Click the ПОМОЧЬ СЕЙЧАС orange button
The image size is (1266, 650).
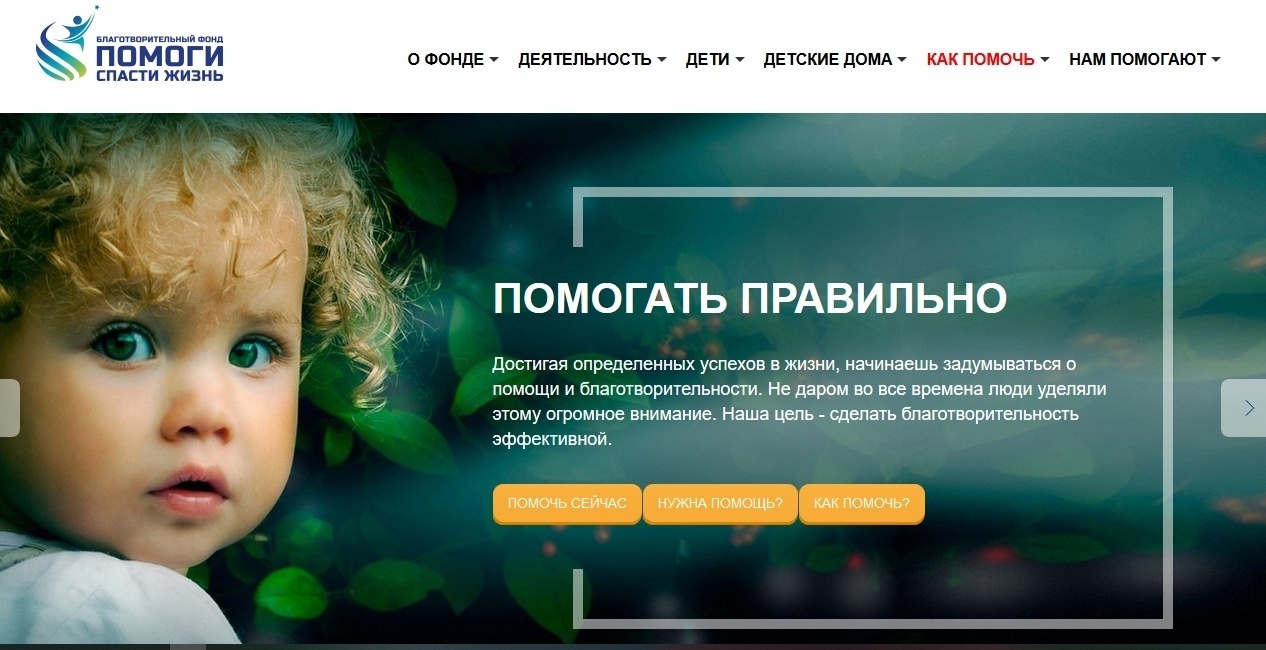[567, 503]
